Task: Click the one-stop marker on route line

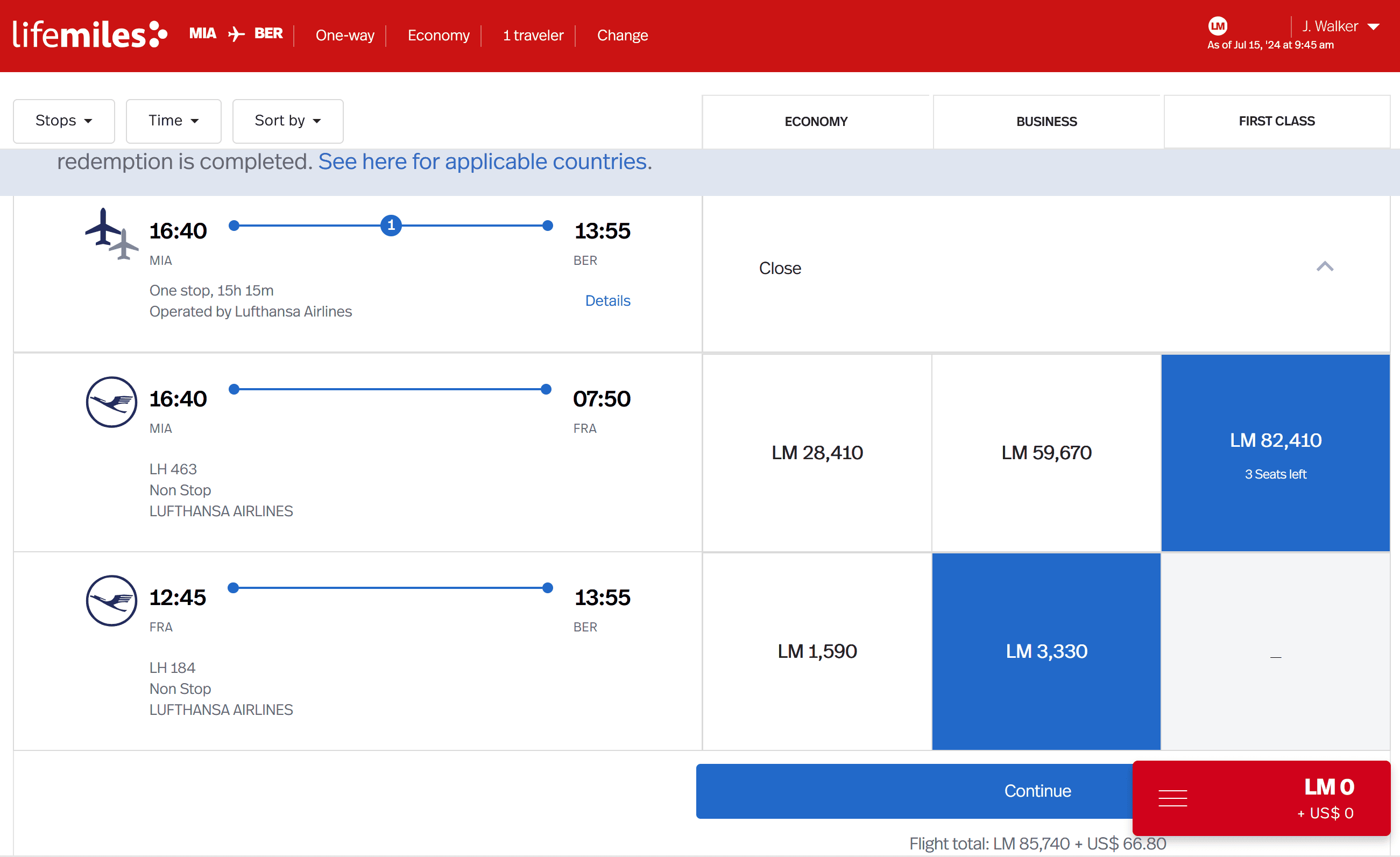Action: pyautogui.click(x=391, y=226)
